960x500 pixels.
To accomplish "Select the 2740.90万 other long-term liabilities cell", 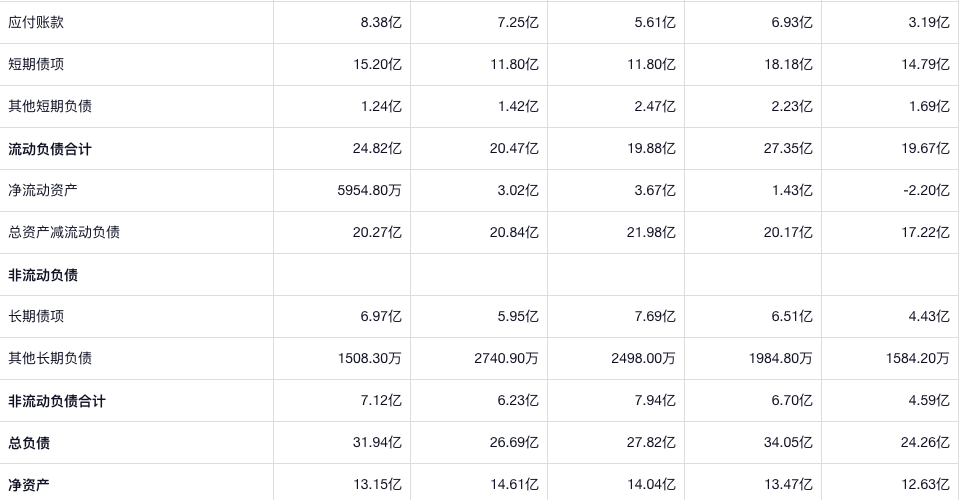I will coord(506,358).
